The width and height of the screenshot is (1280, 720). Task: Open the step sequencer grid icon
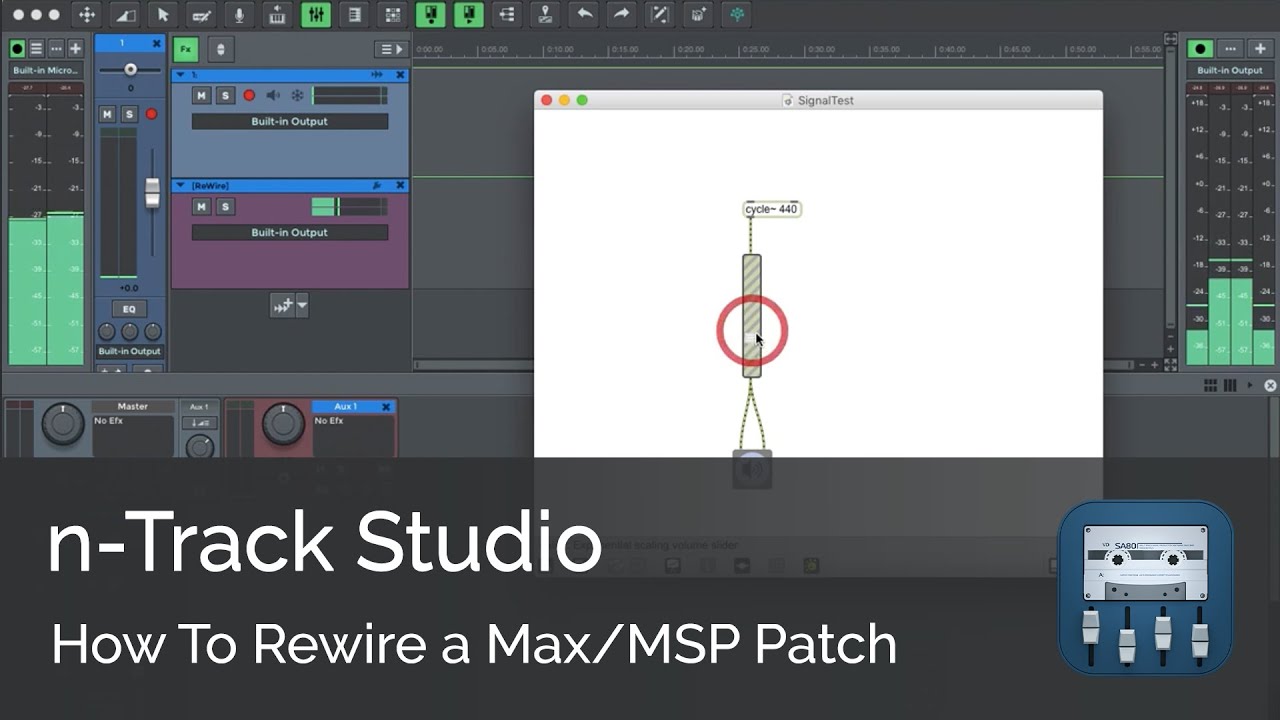point(392,15)
